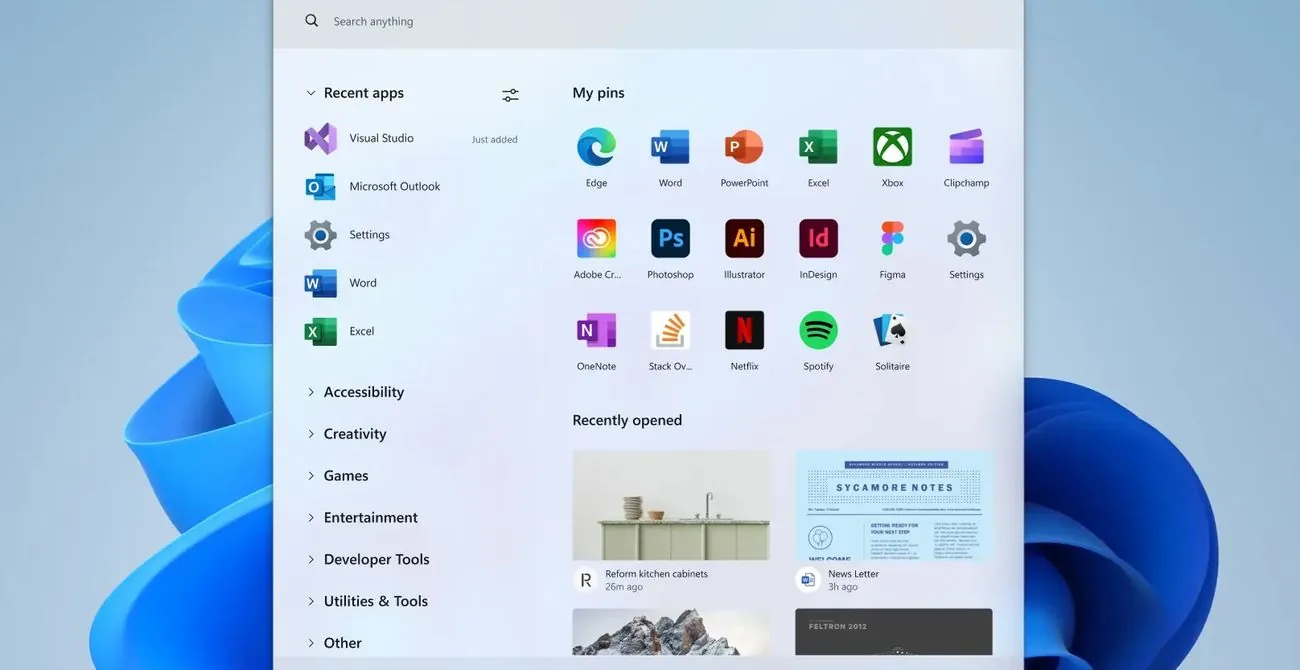The height and width of the screenshot is (670, 1300).
Task: Open the Stack Overflow pinned app
Action: tap(670, 331)
